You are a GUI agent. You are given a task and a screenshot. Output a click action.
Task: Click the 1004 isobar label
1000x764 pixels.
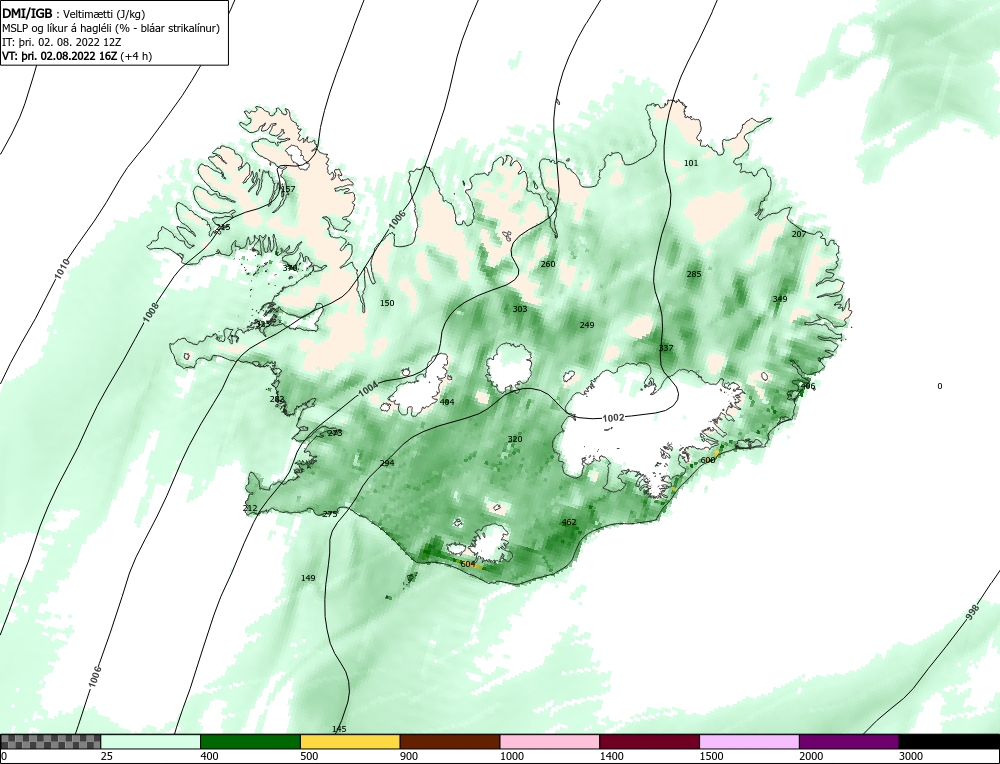point(368,388)
